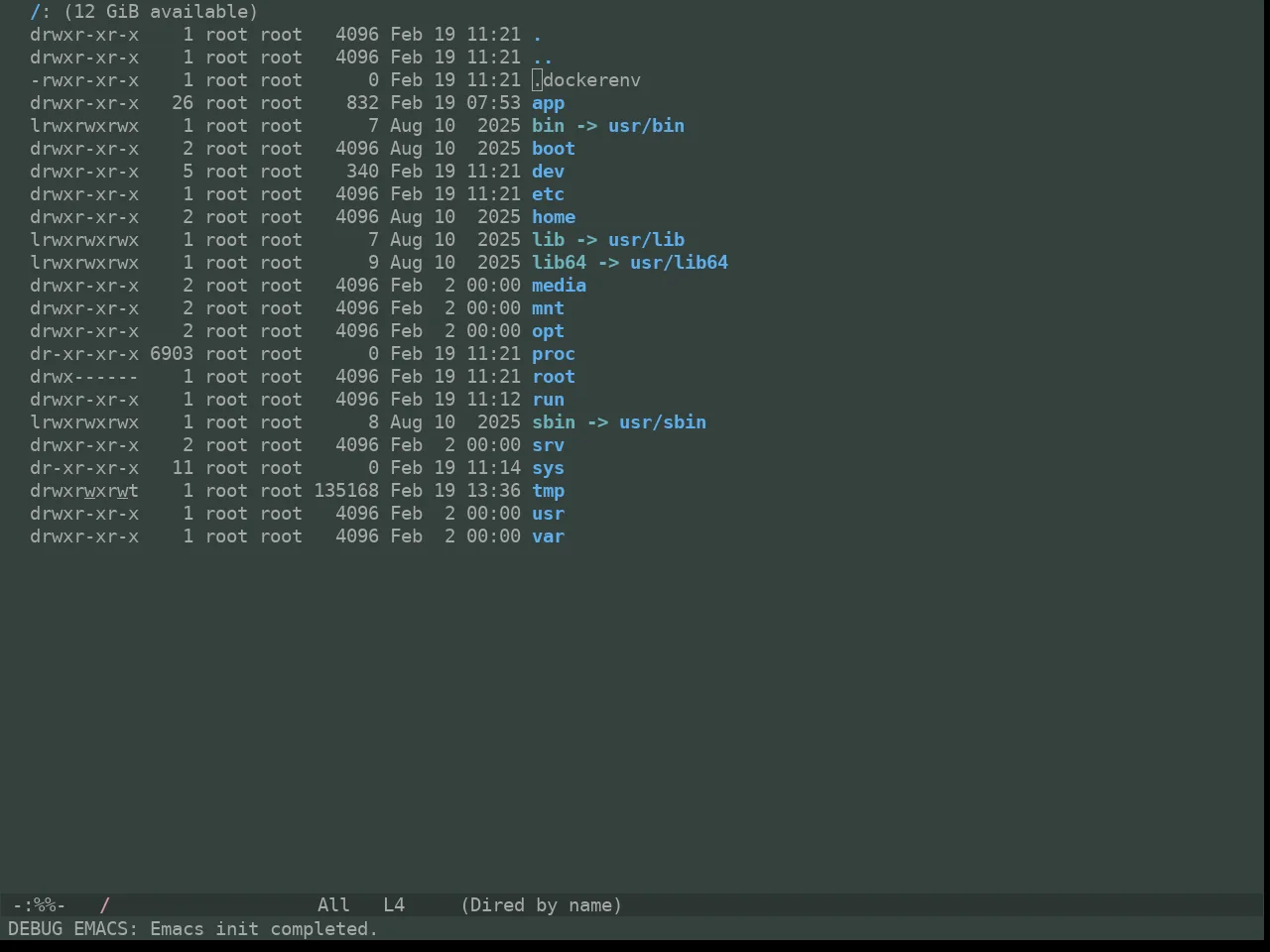
Task: Click the -rwxr-xr-x permissions of .dockerenv
Action: tap(84, 80)
